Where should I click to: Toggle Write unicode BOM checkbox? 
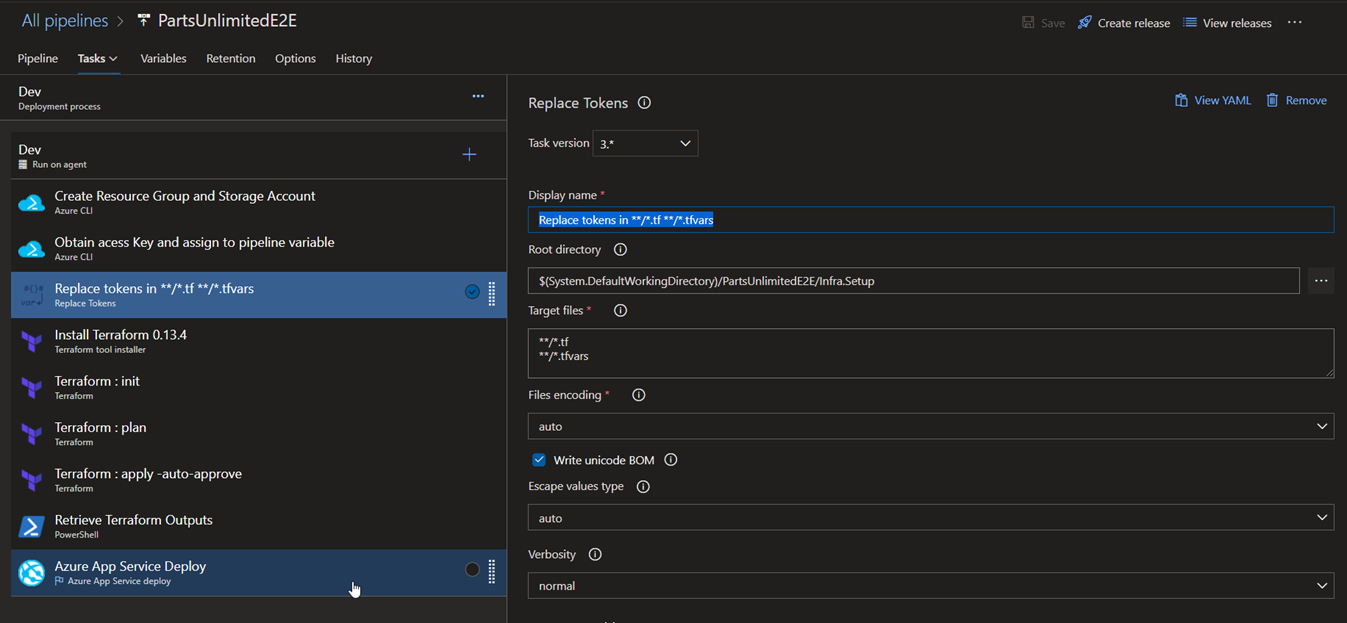click(x=539, y=460)
